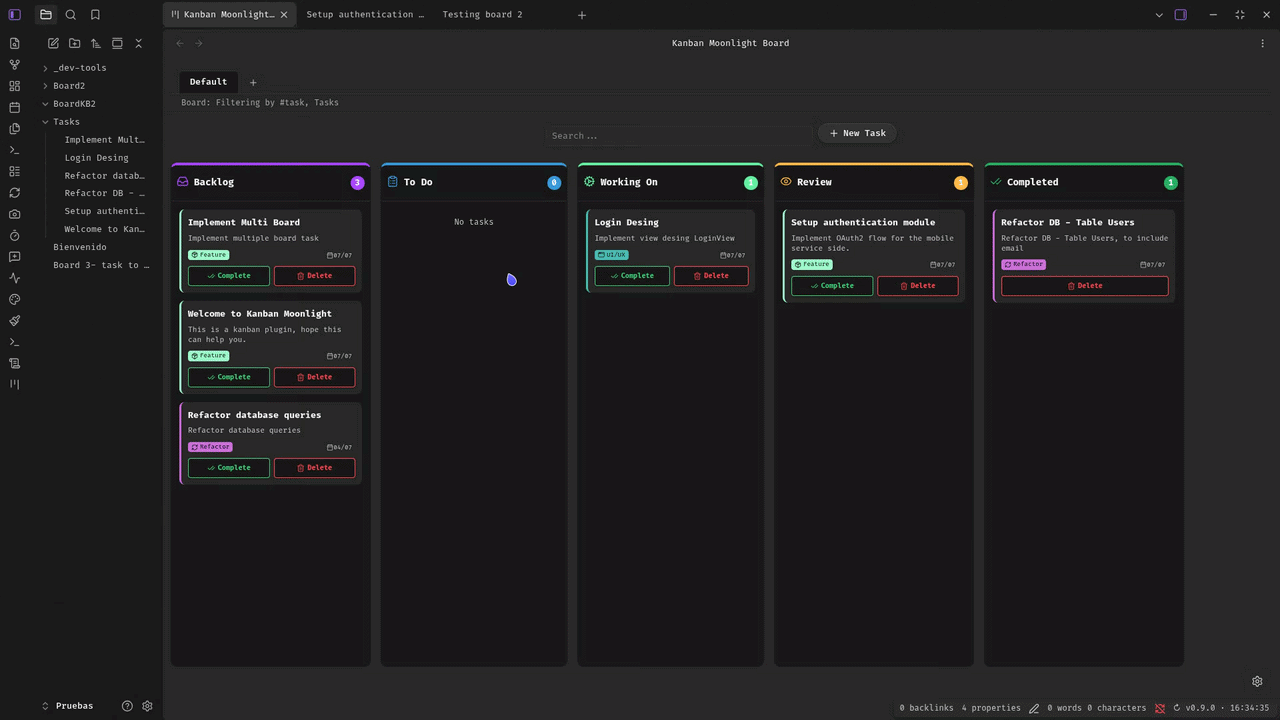Click '0 backlinks' in status bar

point(926,708)
